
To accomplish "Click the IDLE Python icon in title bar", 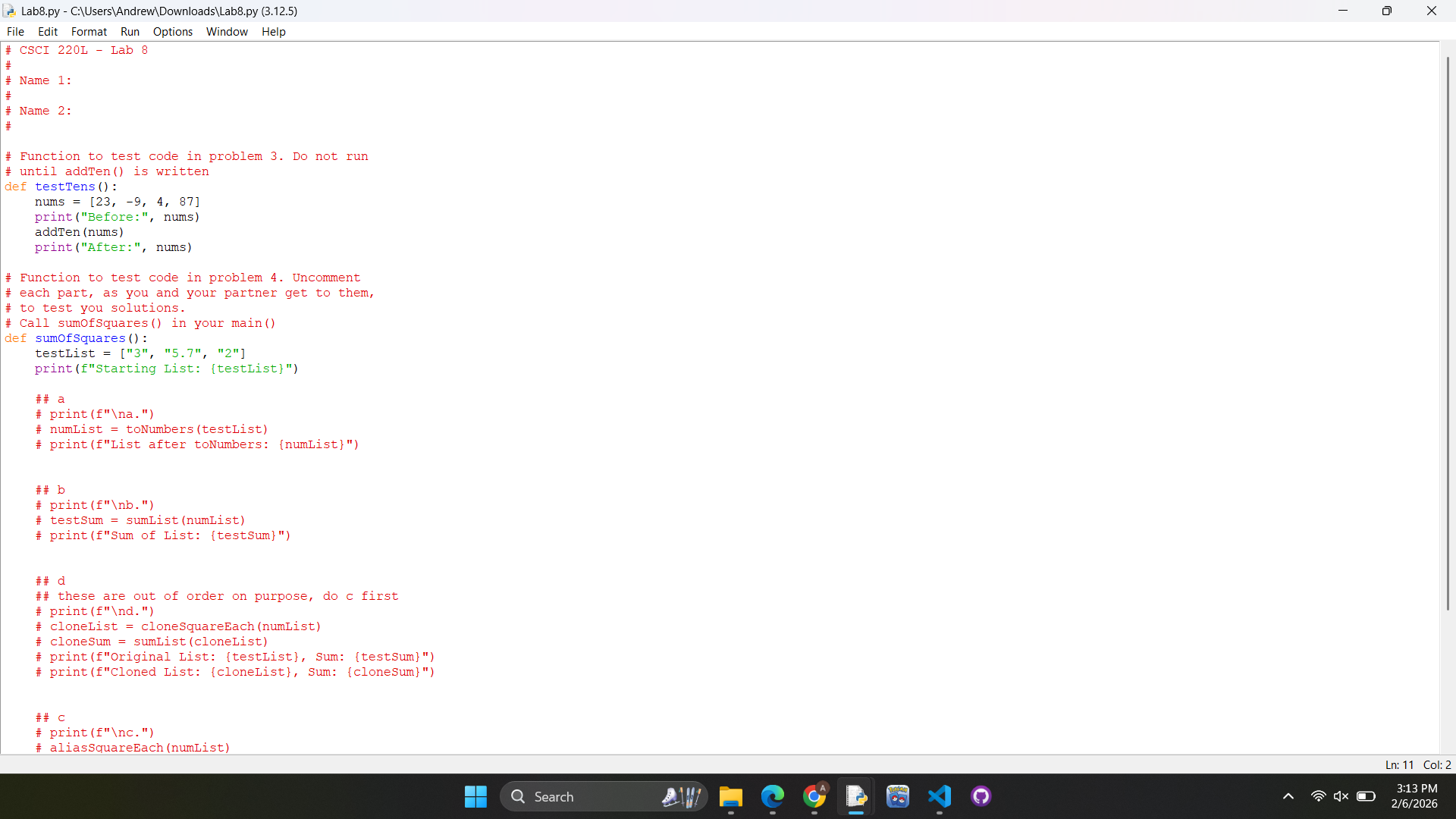I will (x=10, y=11).
